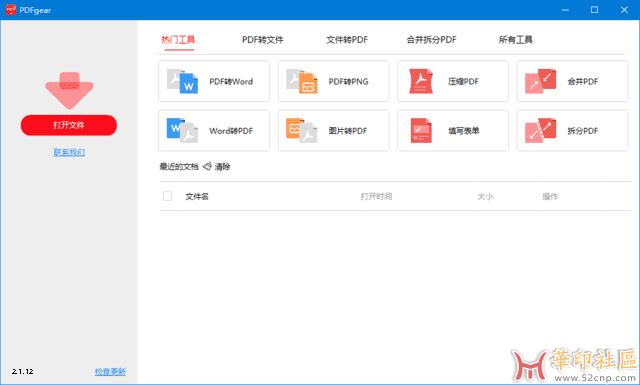Switch to the 热门工具 tab

(x=178, y=40)
